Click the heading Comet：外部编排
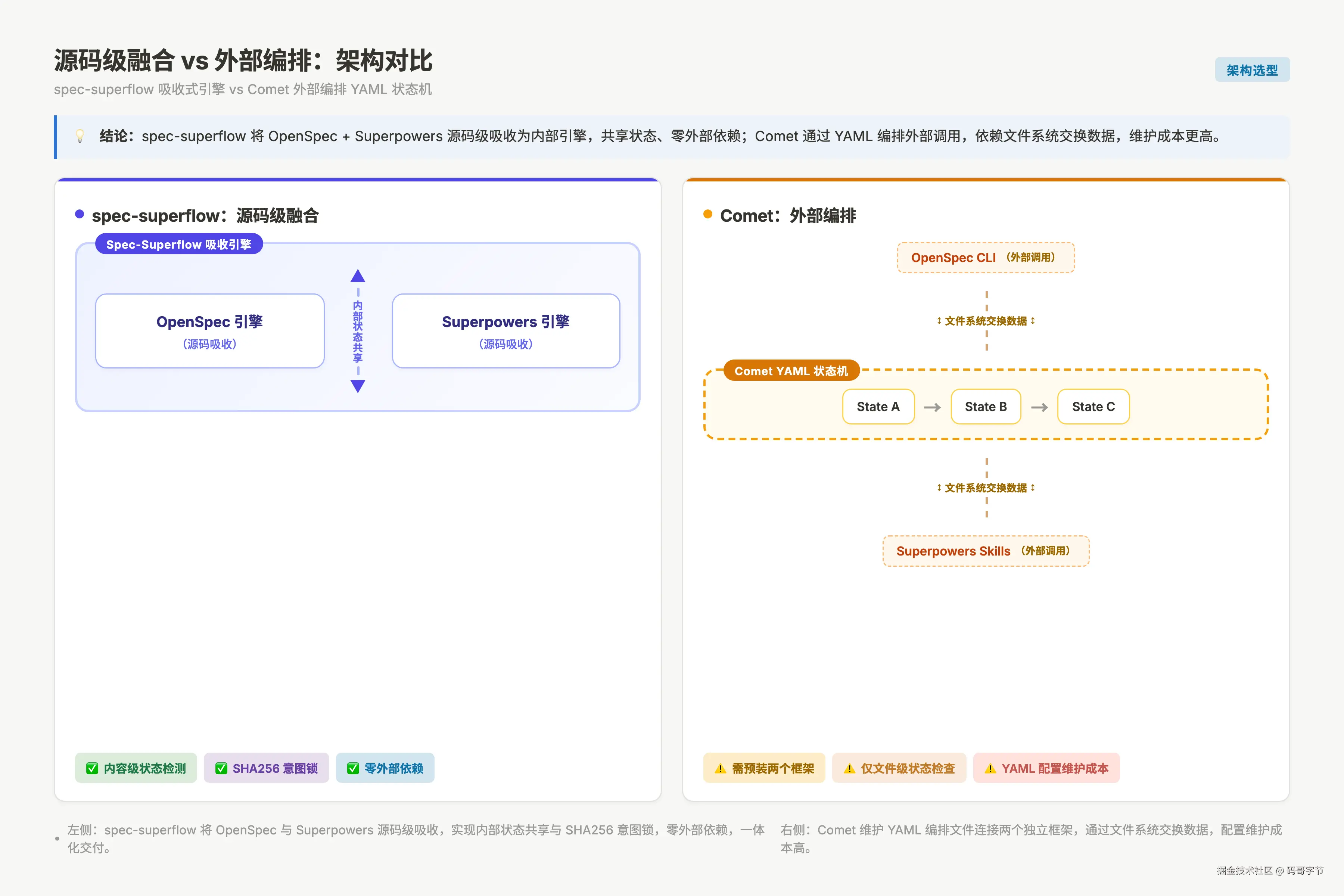Image resolution: width=1344 pixels, height=896 pixels. click(x=788, y=215)
